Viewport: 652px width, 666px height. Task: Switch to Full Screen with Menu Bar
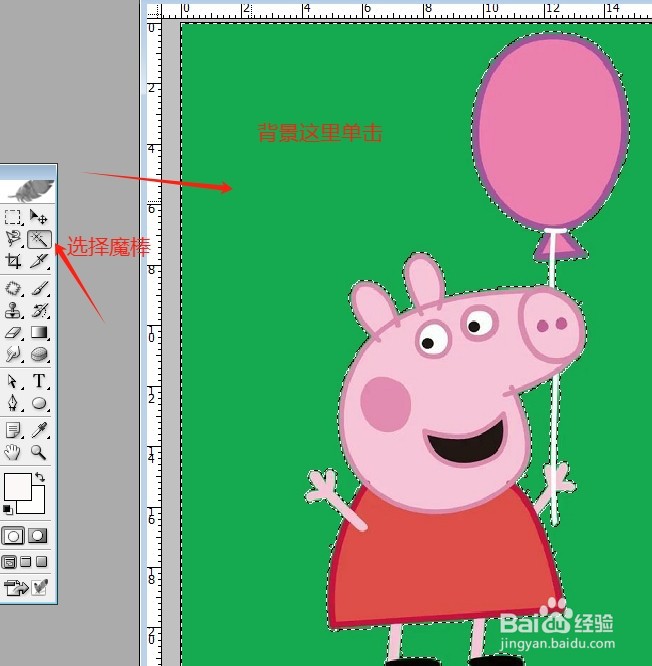coord(25,562)
